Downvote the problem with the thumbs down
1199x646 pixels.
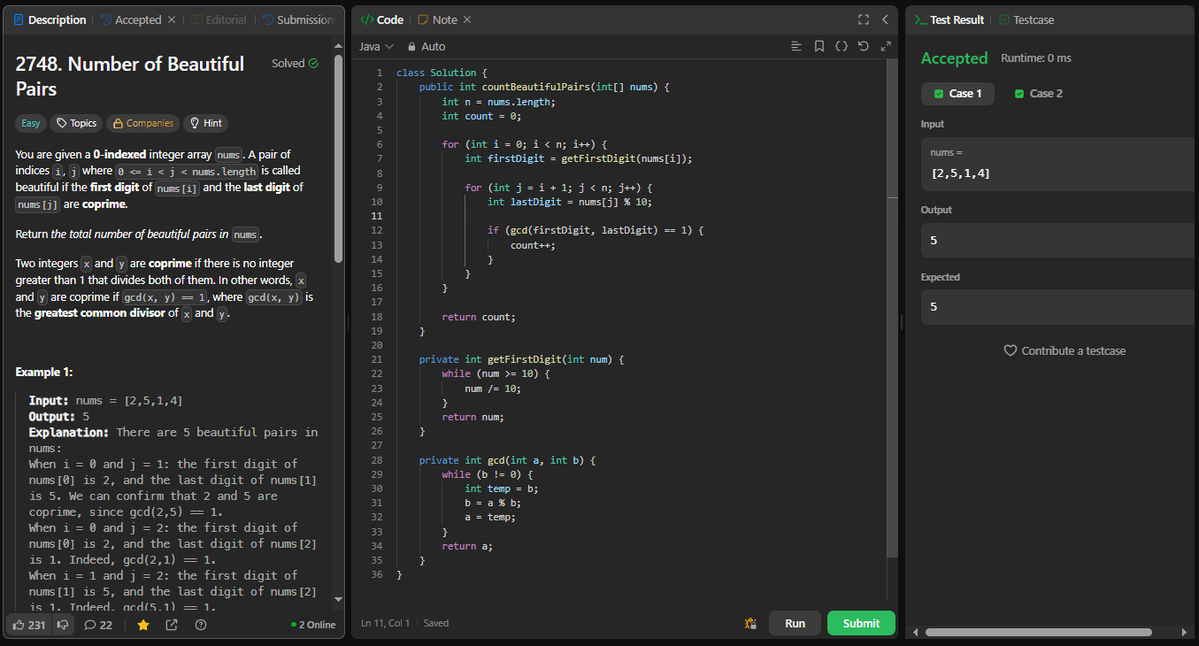(x=64, y=624)
